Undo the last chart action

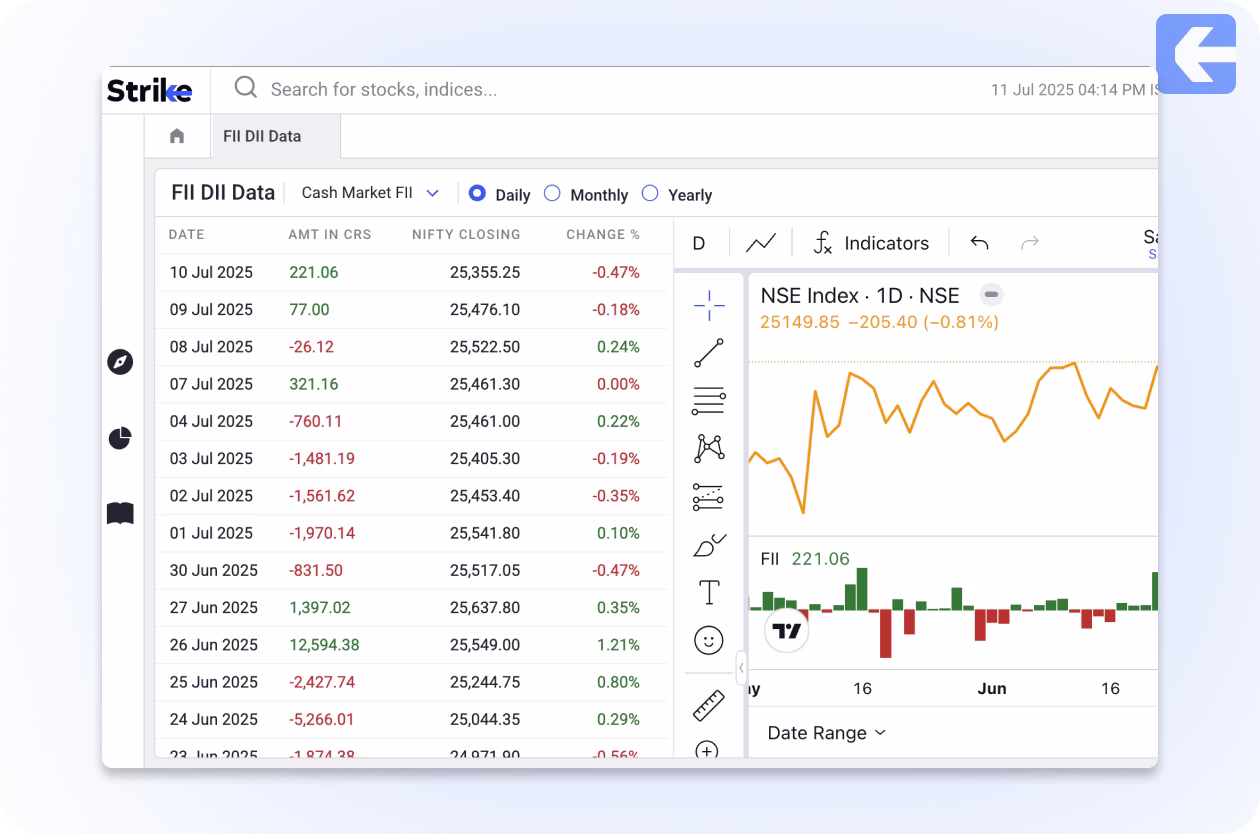[980, 243]
